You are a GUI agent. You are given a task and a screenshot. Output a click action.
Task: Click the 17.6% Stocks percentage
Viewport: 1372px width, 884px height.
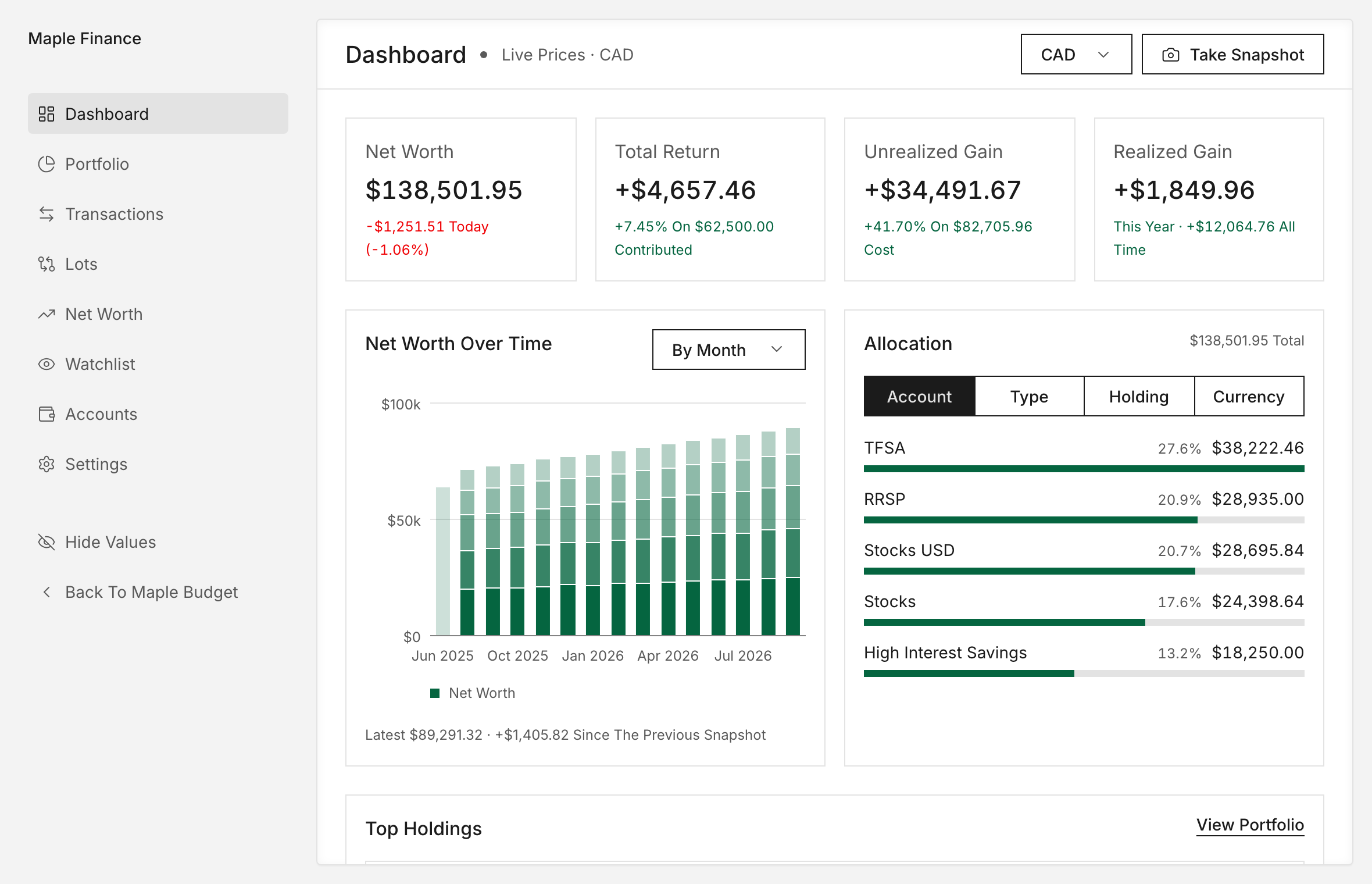click(x=1179, y=602)
